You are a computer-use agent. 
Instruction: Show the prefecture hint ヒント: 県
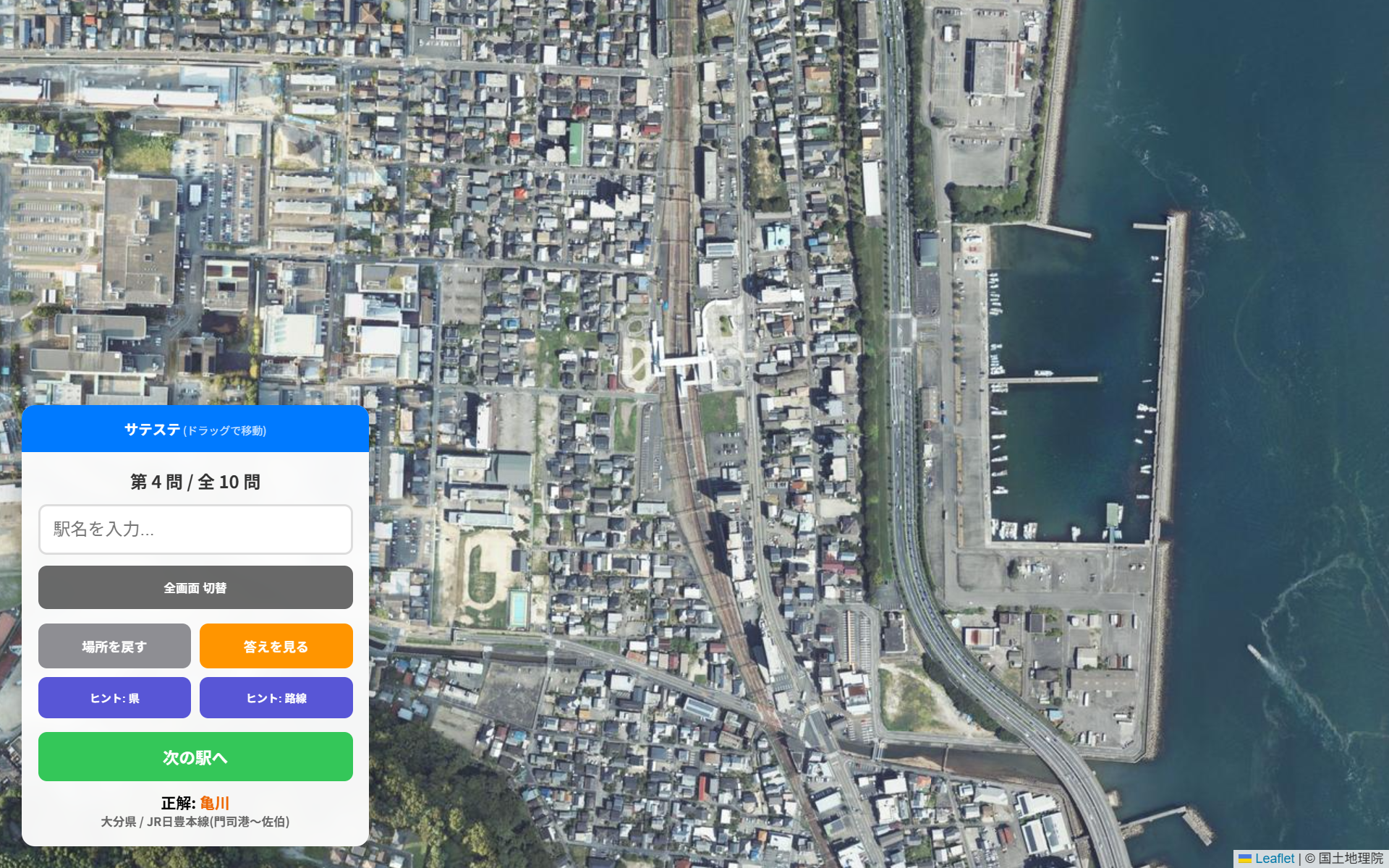(114, 698)
